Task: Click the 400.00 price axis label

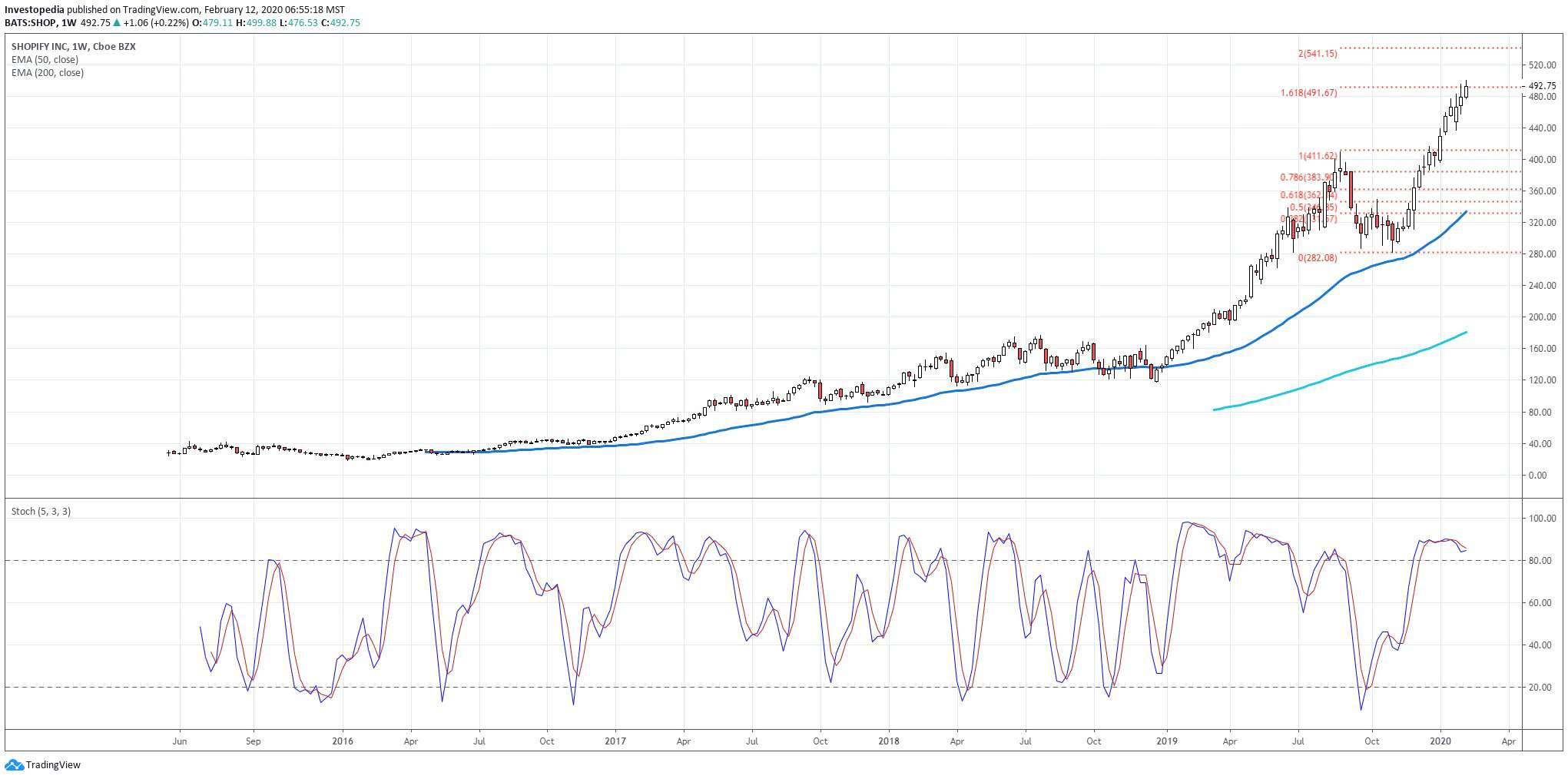Action: pos(1543,160)
